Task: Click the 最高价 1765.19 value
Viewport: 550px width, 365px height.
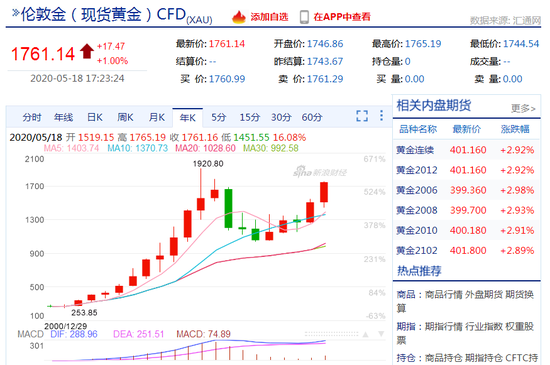Action: click(x=423, y=44)
